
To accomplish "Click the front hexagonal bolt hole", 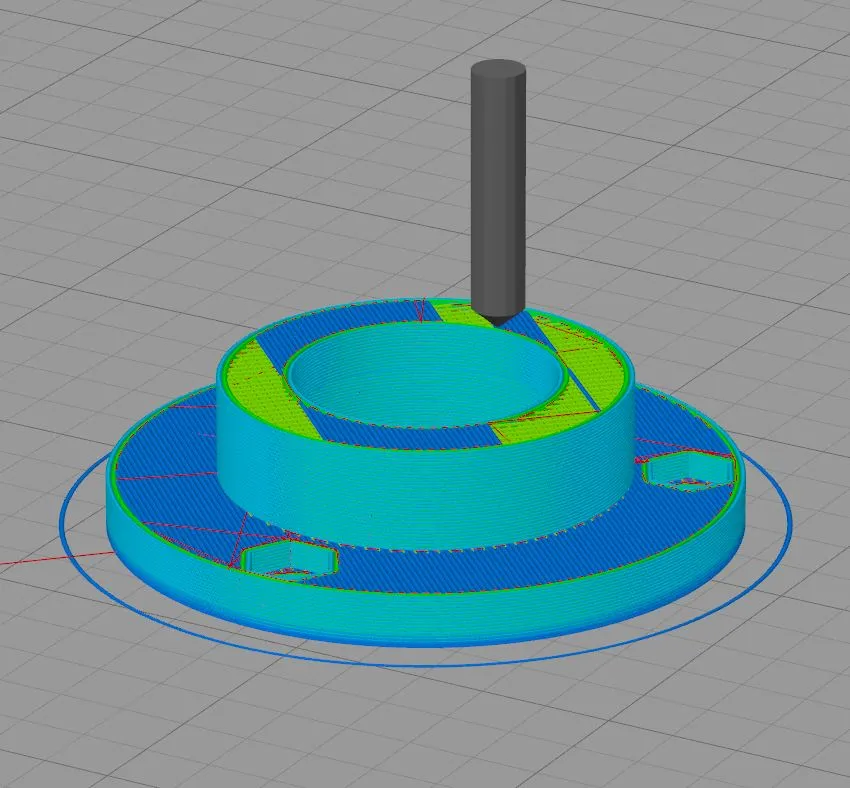I will (289, 559).
